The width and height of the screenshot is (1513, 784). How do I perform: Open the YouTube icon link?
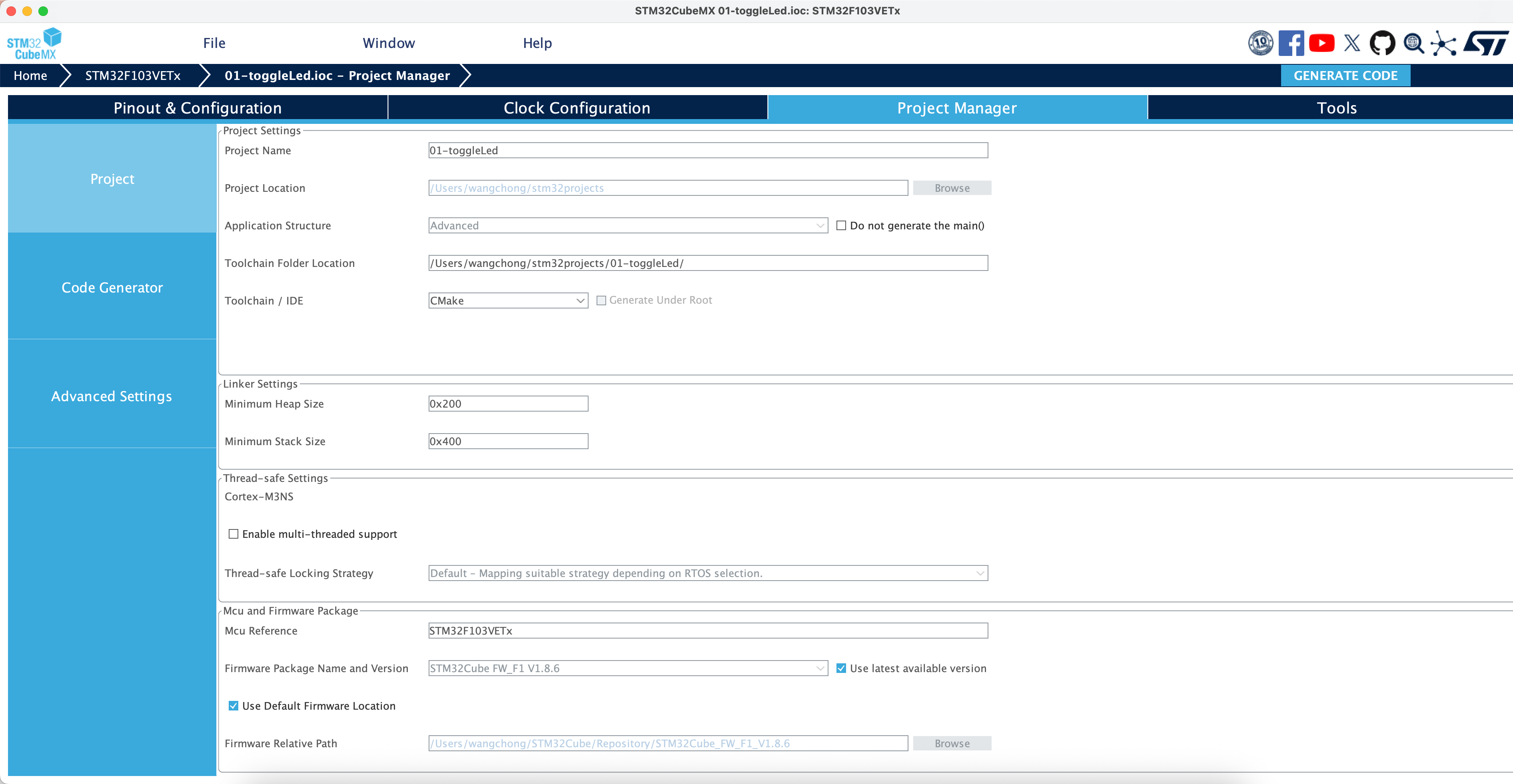coord(1321,43)
